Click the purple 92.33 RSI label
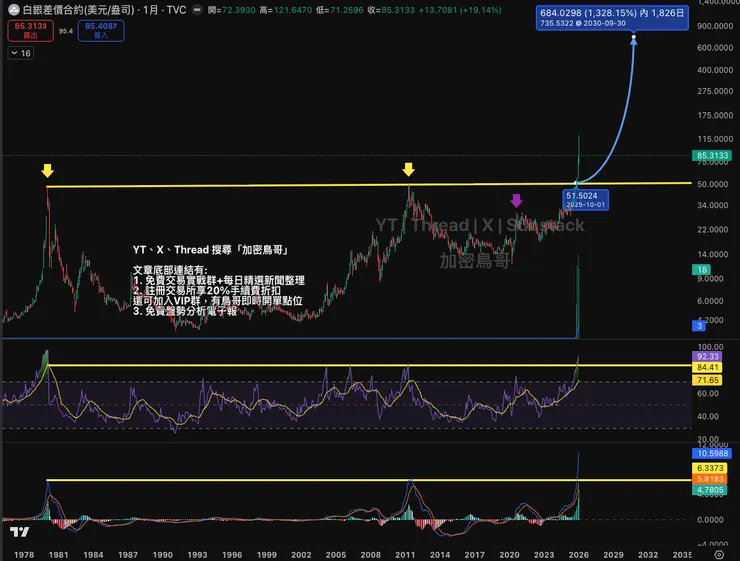The width and height of the screenshot is (740, 561). (707, 356)
